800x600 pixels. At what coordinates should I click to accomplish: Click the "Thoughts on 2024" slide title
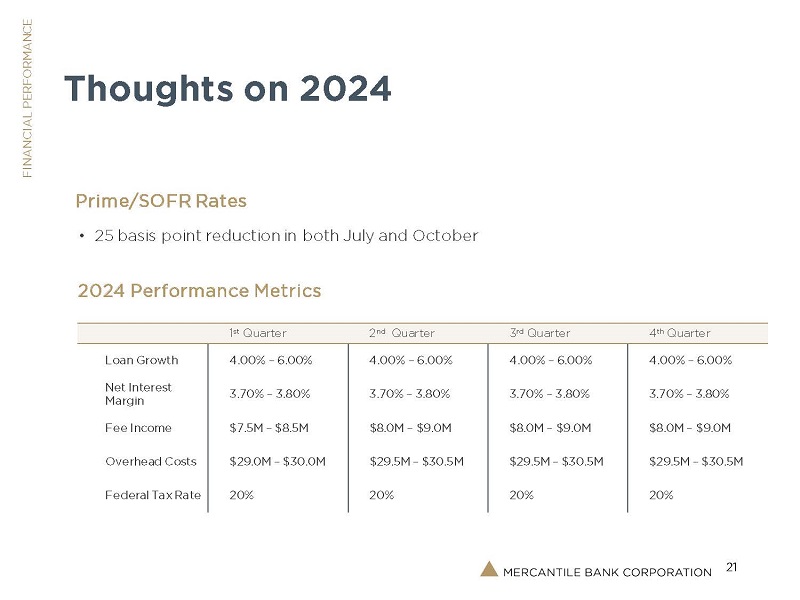coord(228,90)
